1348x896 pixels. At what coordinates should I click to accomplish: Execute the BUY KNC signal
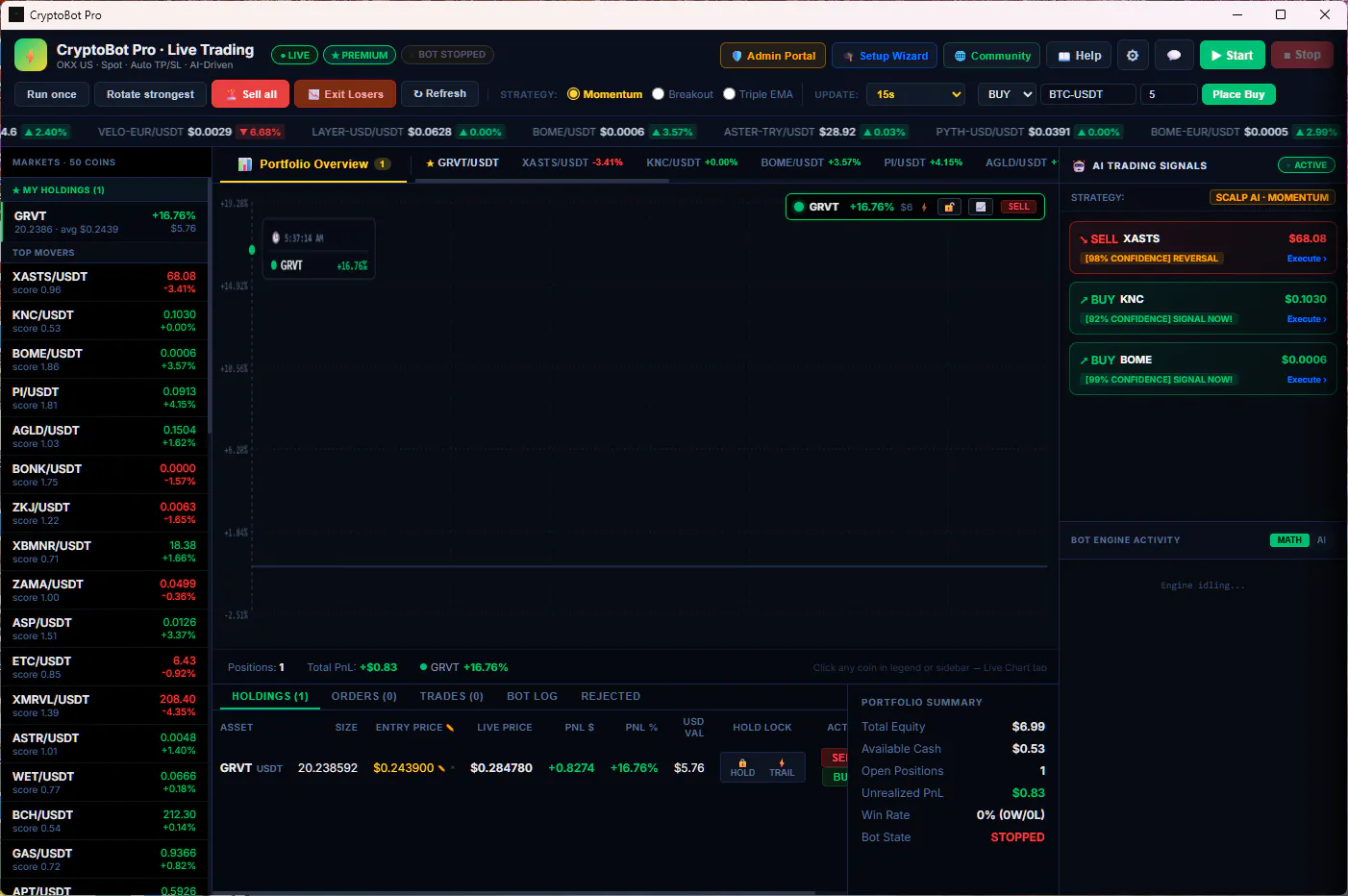coord(1306,319)
